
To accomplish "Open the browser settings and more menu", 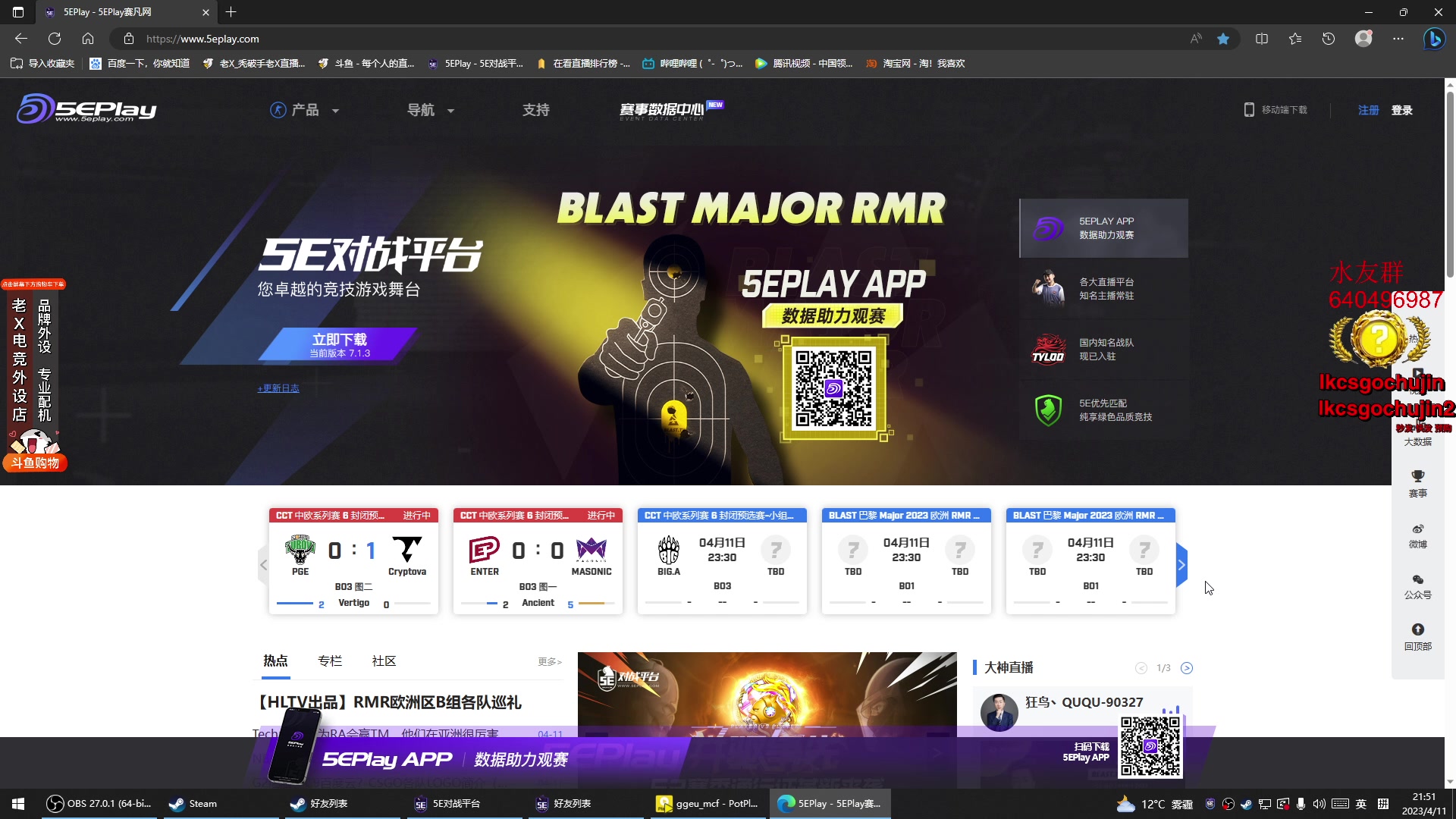I will tap(1398, 39).
